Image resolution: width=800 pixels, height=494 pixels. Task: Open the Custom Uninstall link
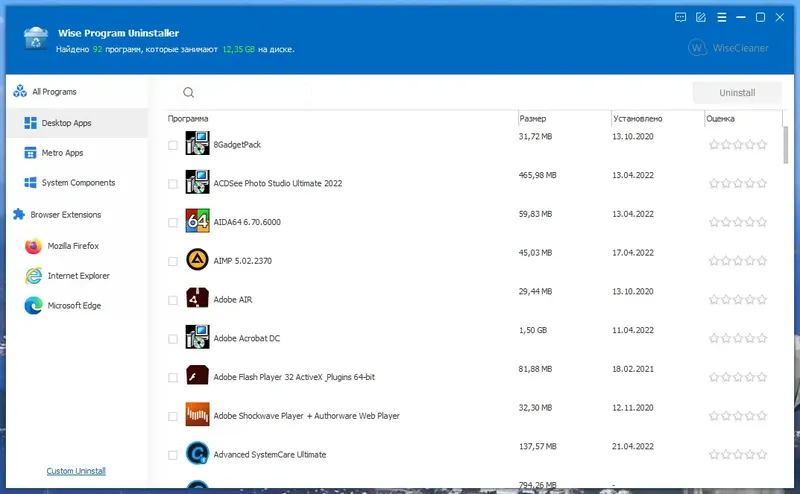76,471
